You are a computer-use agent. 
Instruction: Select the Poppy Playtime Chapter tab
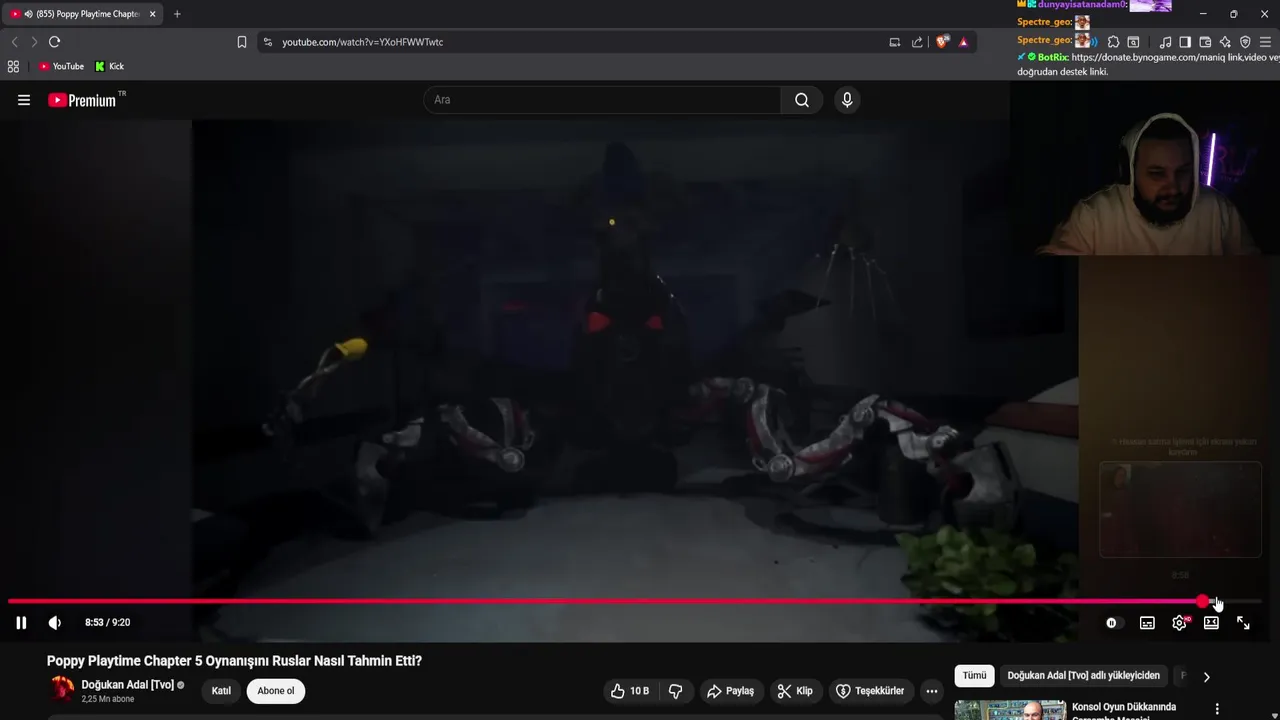tap(82, 14)
